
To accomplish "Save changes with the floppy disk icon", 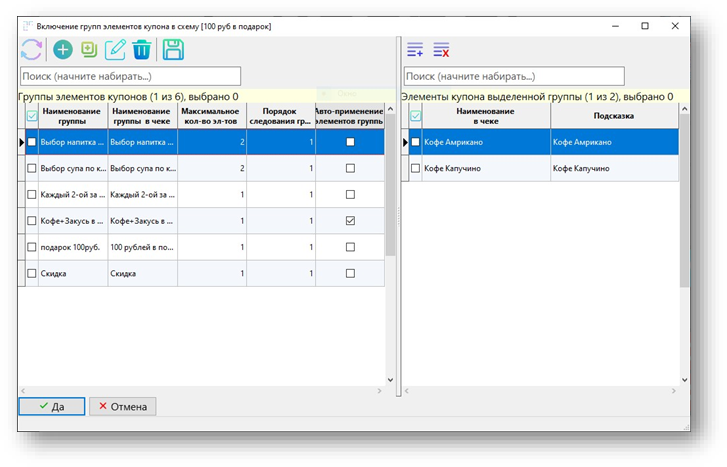I will coord(172,50).
